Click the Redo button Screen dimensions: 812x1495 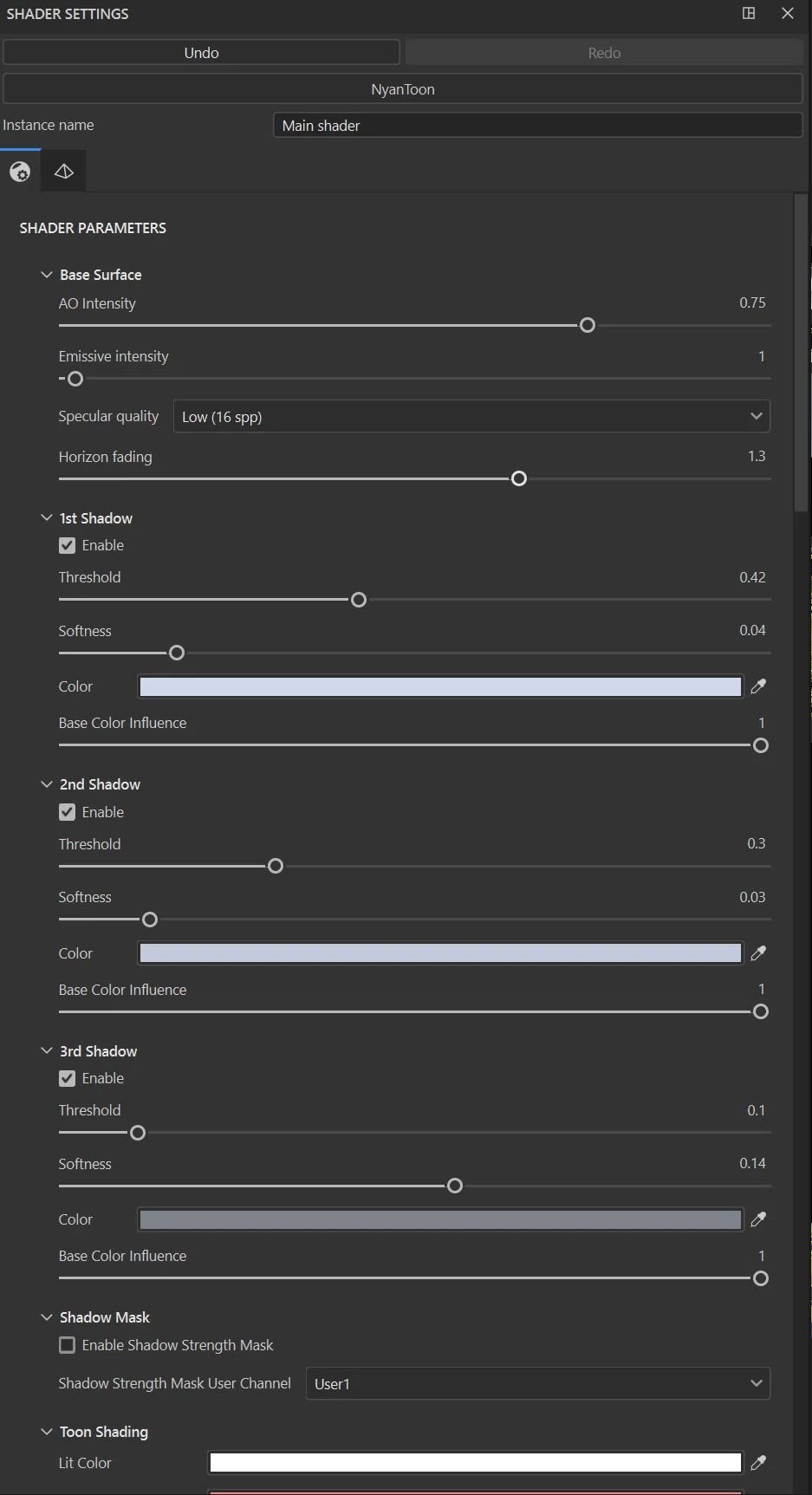pyautogui.click(x=604, y=53)
